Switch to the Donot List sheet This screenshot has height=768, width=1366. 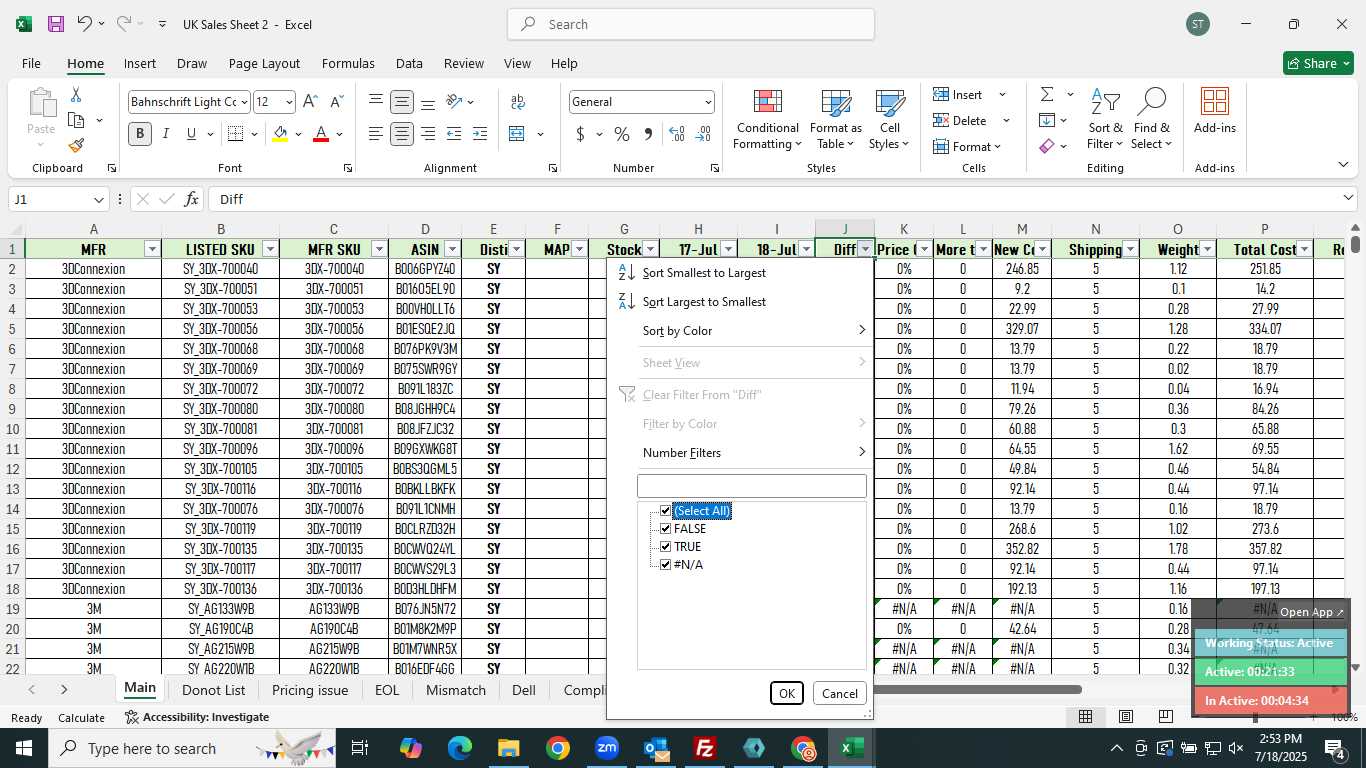click(214, 690)
